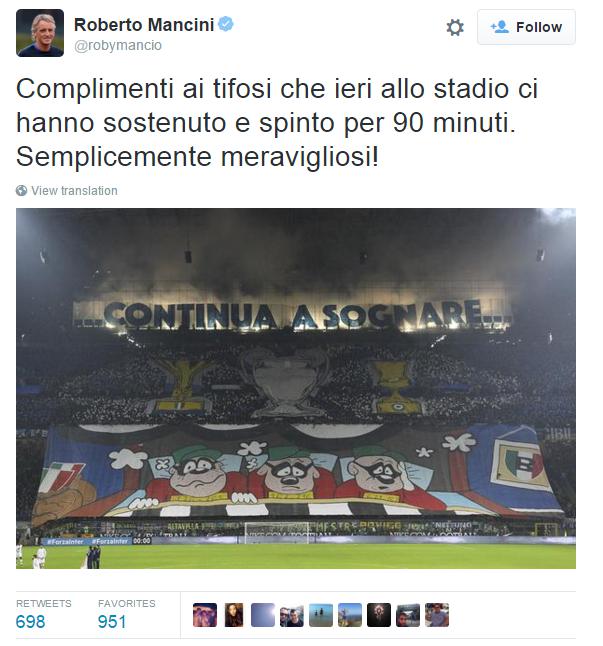Click View translation link
This screenshot has height=646, width=603.
click(74, 191)
